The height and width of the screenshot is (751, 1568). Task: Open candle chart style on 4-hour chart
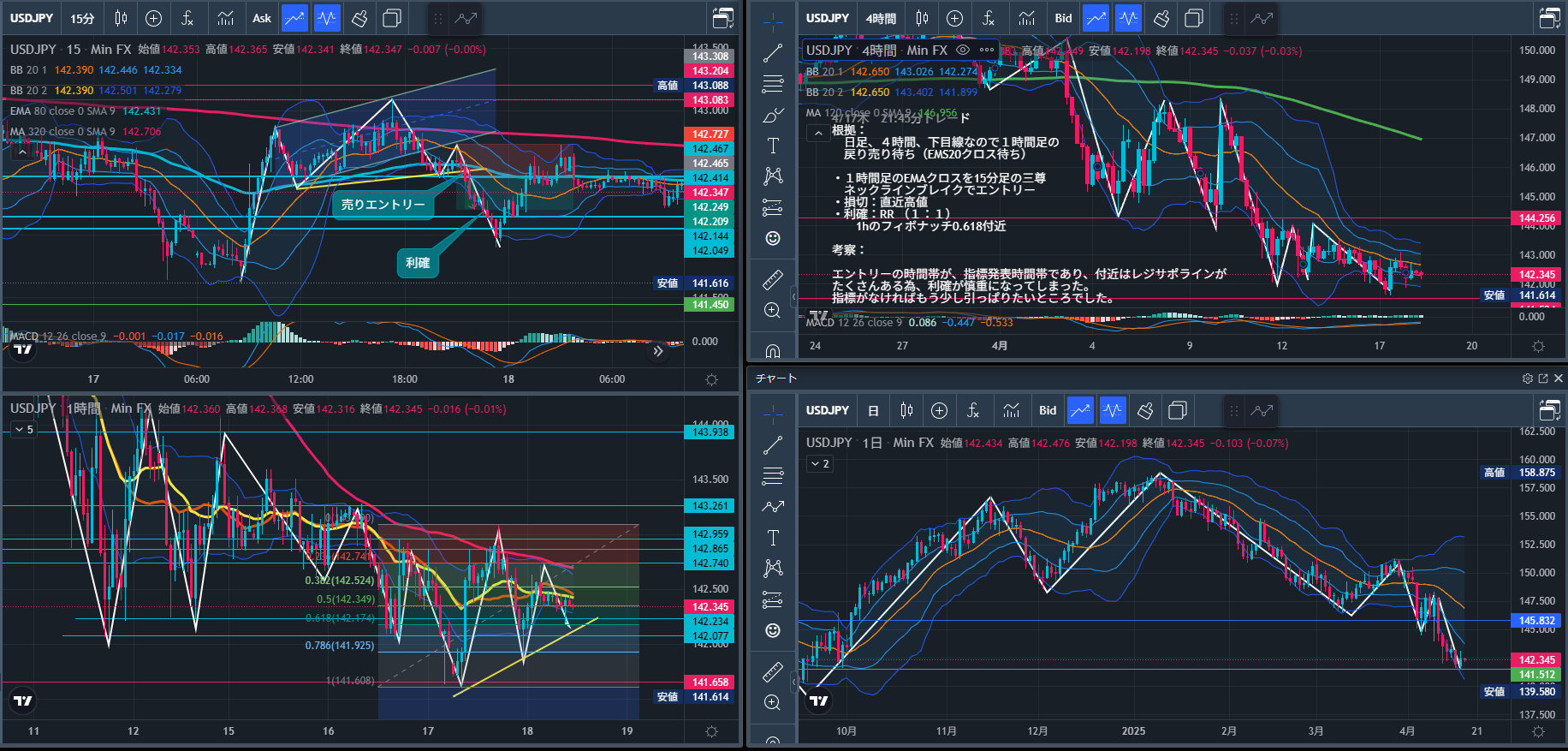[922, 18]
